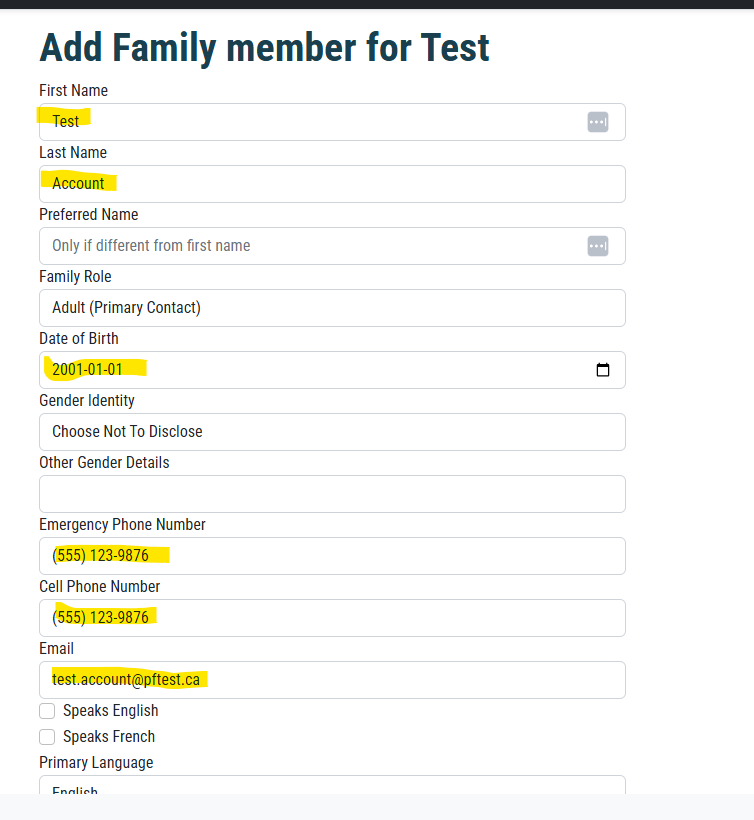
Task: Click the password manager icon in First Name
Action: 598,122
